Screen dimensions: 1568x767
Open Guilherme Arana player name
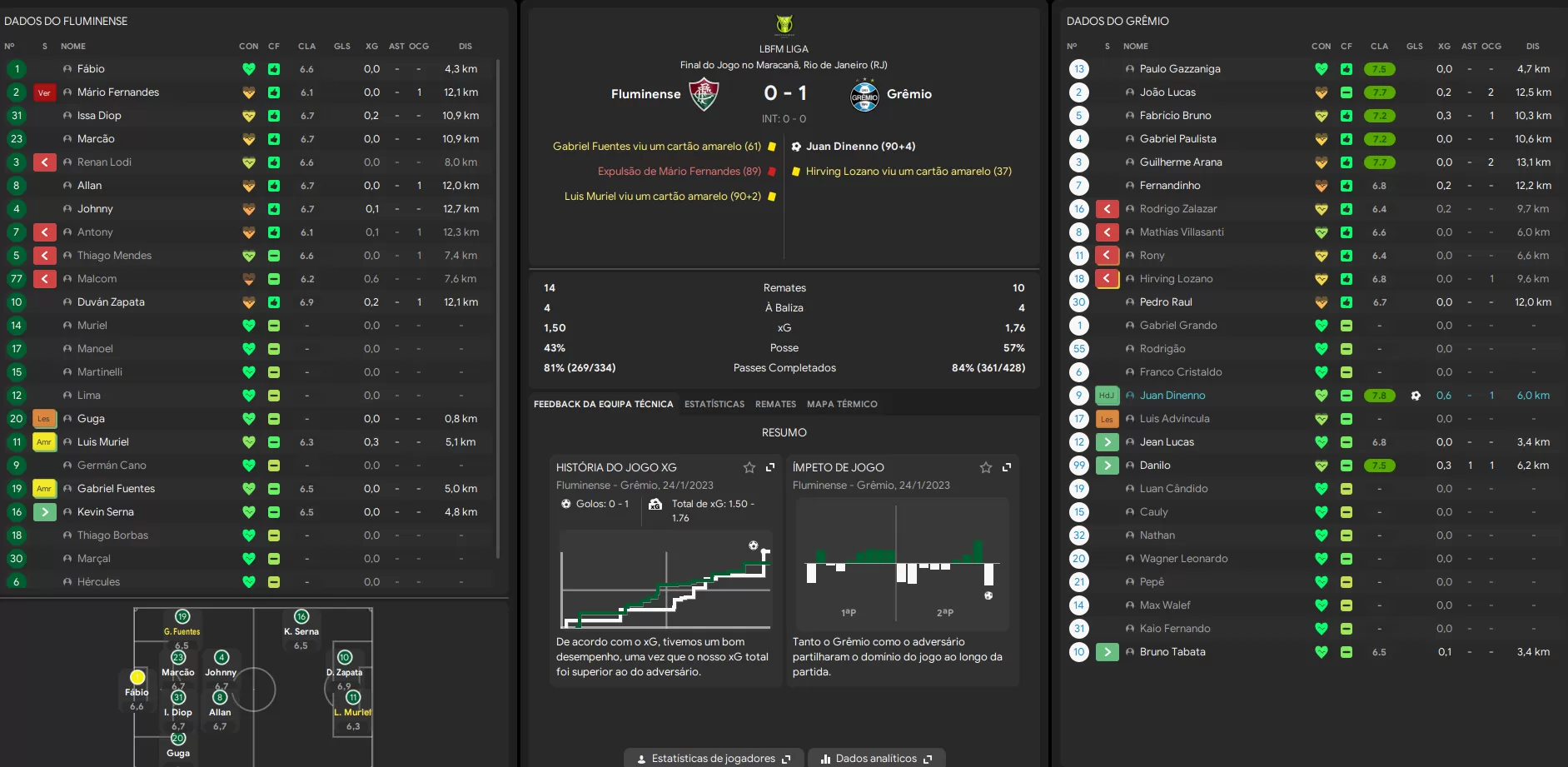point(1181,162)
